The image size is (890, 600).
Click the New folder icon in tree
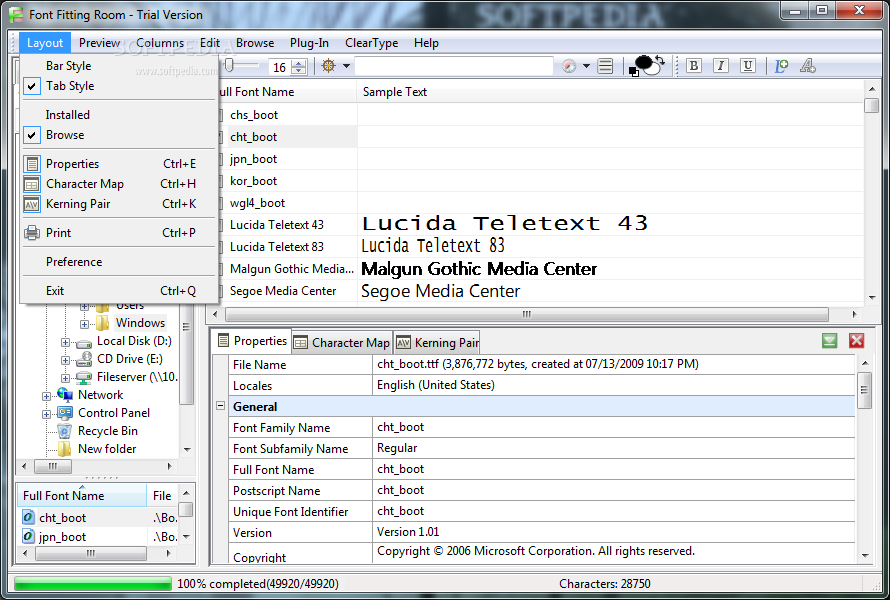pyautogui.click(x=65, y=449)
